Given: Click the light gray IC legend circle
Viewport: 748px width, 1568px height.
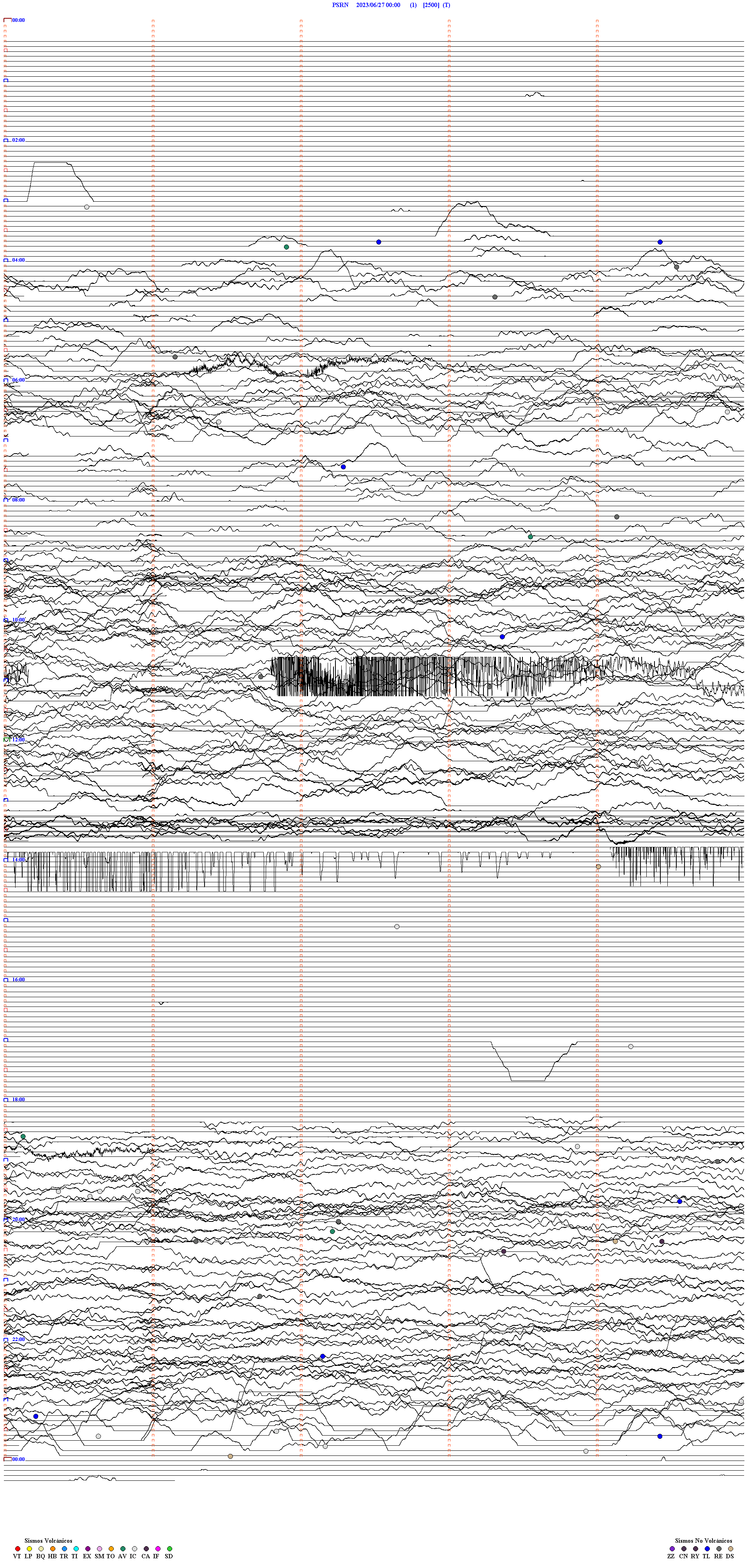Looking at the screenshot, I should point(135,1549).
